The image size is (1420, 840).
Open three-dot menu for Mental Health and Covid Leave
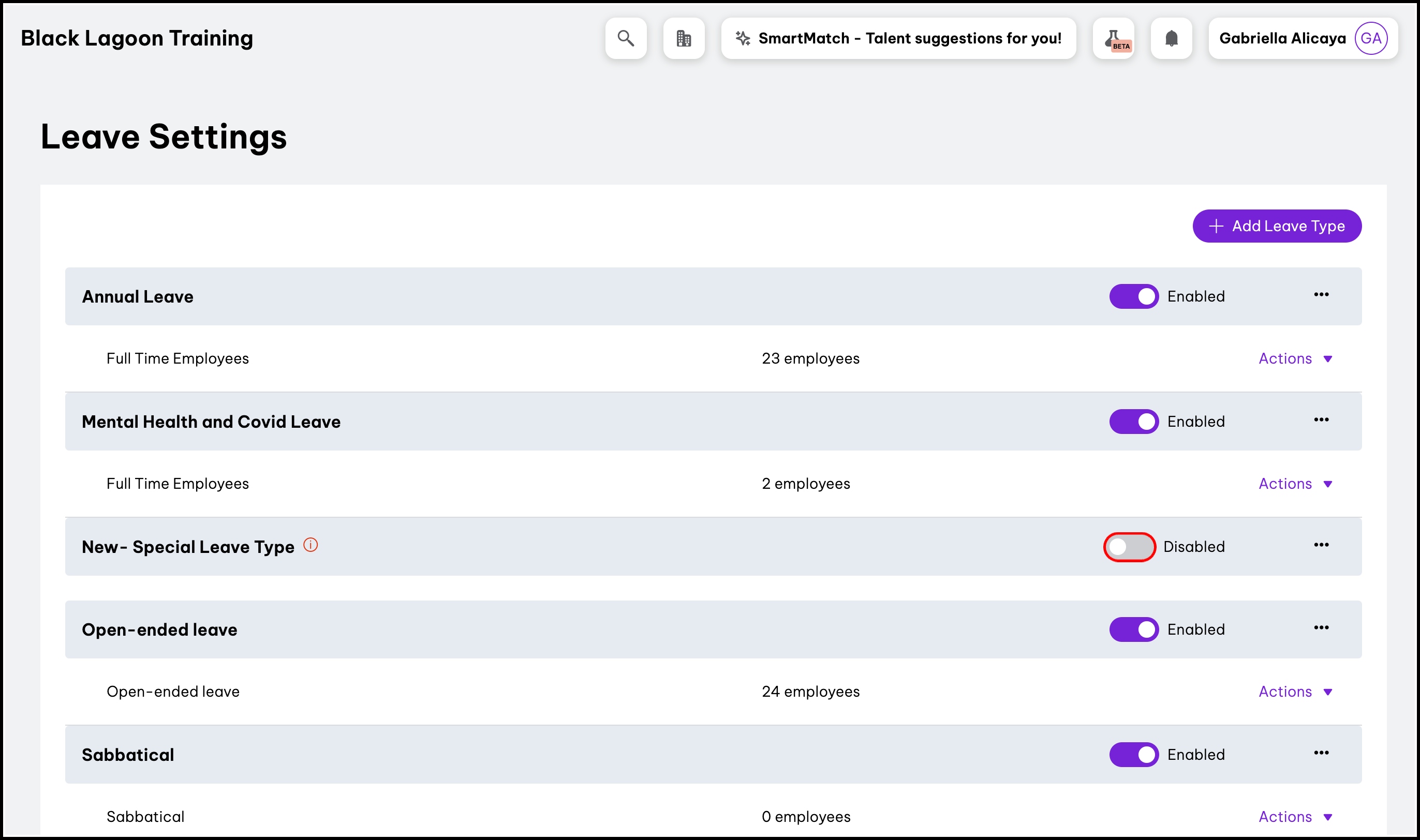pyautogui.click(x=1321, y=419)
